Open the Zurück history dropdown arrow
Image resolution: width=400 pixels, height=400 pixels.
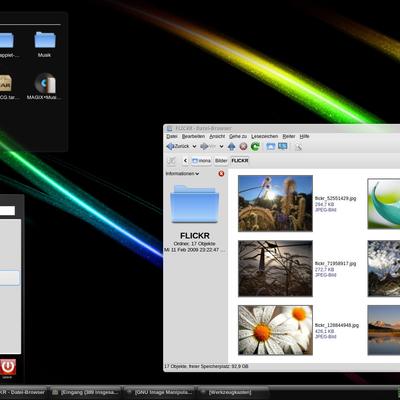(x=194, y=147)
